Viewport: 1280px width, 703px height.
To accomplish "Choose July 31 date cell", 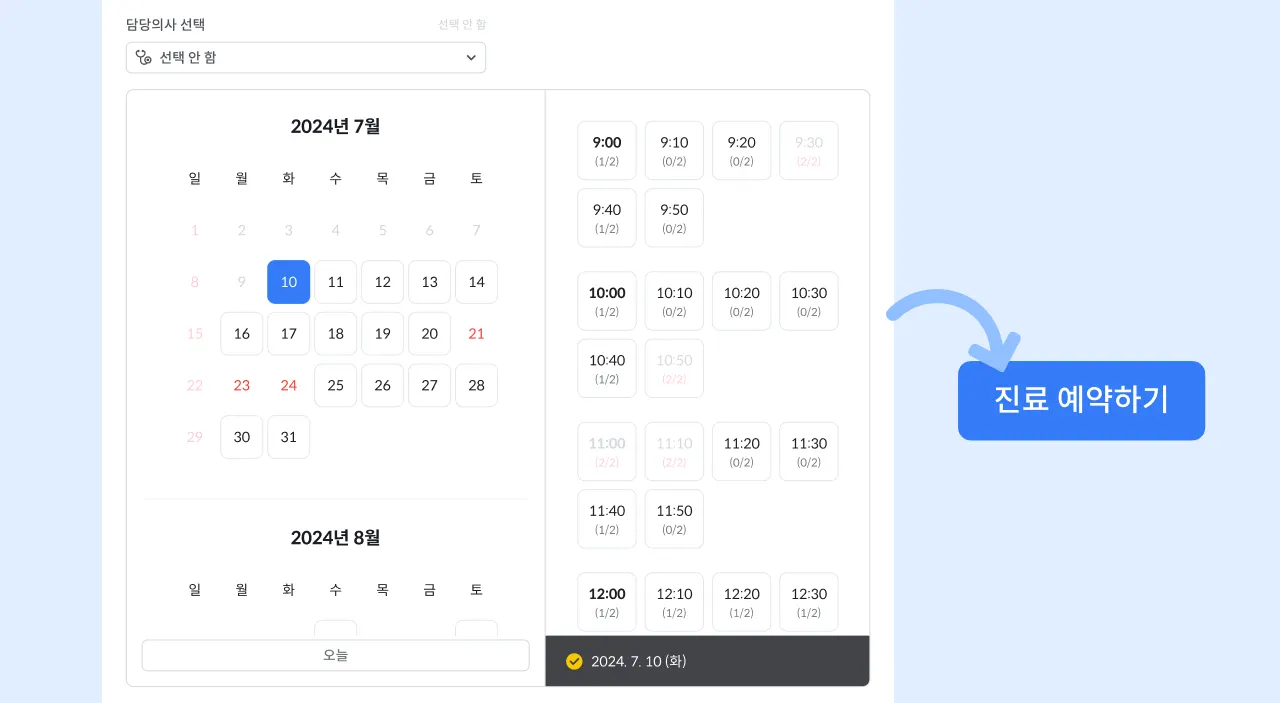I will click(x=289, y=437).
